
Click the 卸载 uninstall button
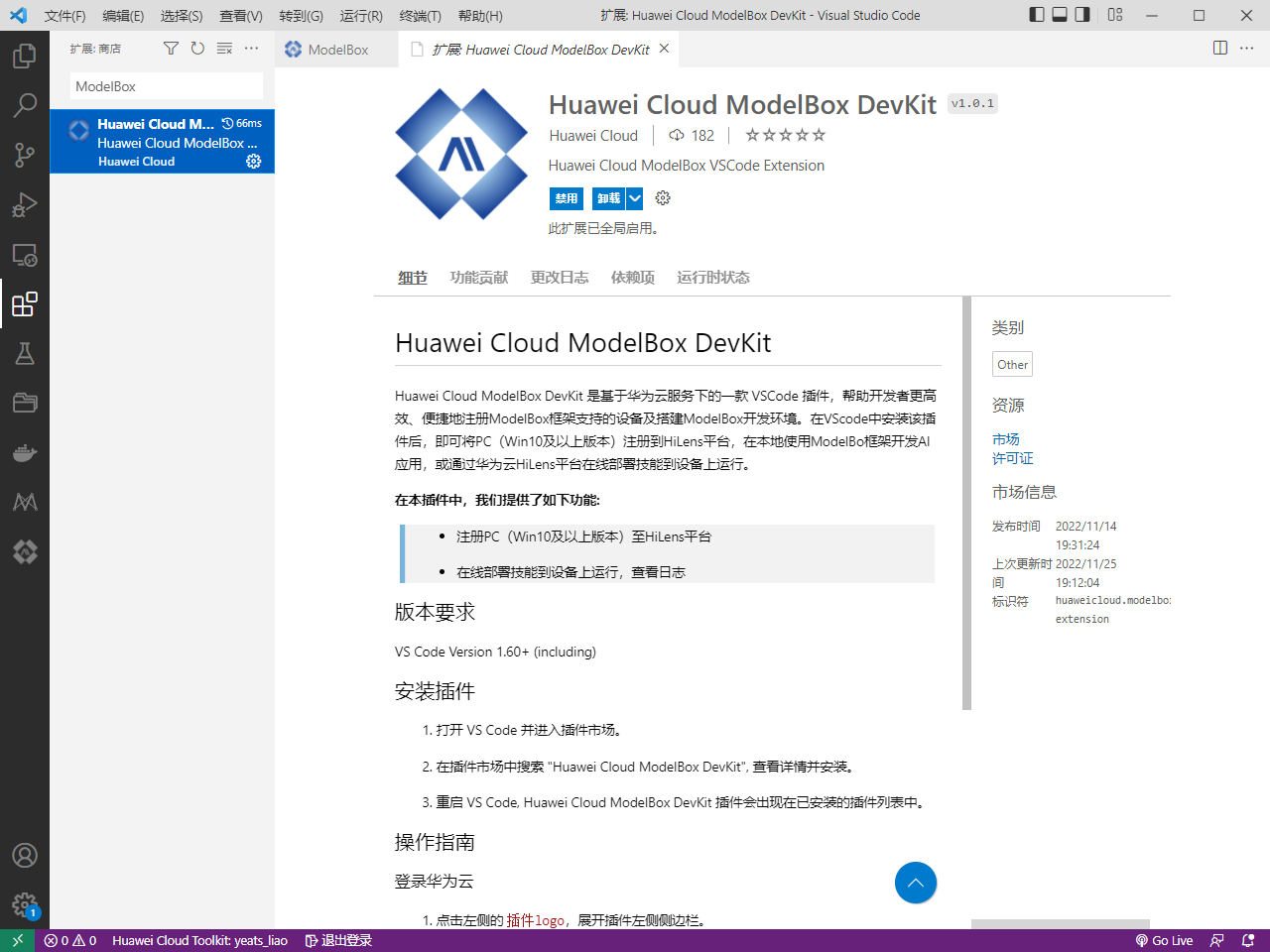[608, 198]
